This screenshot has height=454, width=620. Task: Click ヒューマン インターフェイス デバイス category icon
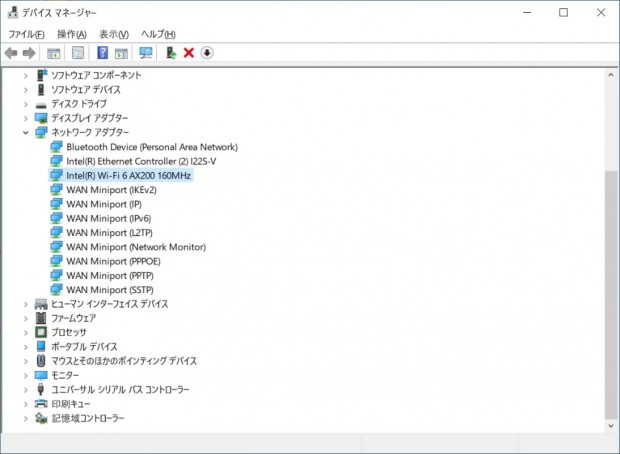pos(41,304)
